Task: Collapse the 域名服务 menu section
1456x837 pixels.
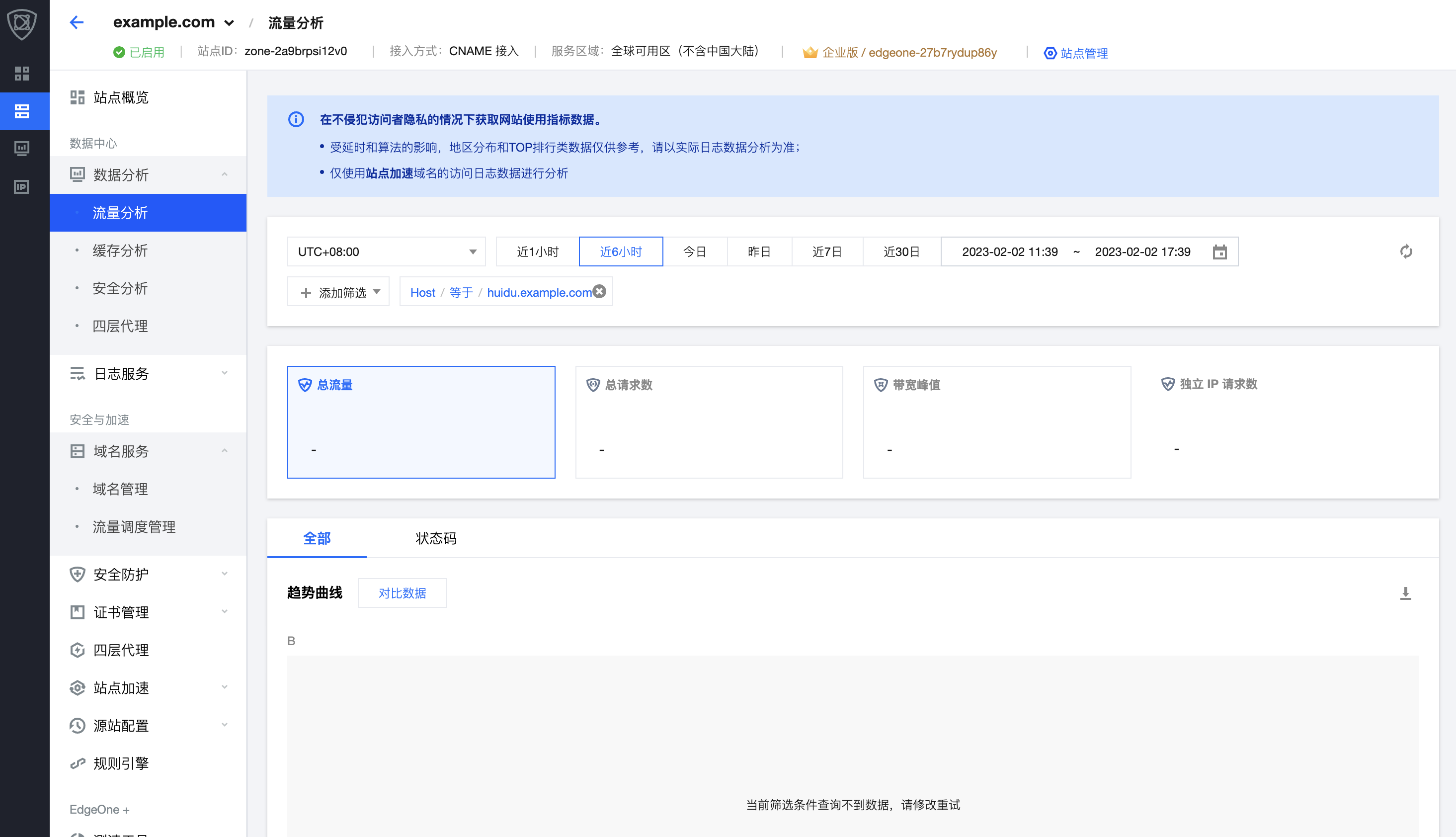Action: [x=225, y=451]
